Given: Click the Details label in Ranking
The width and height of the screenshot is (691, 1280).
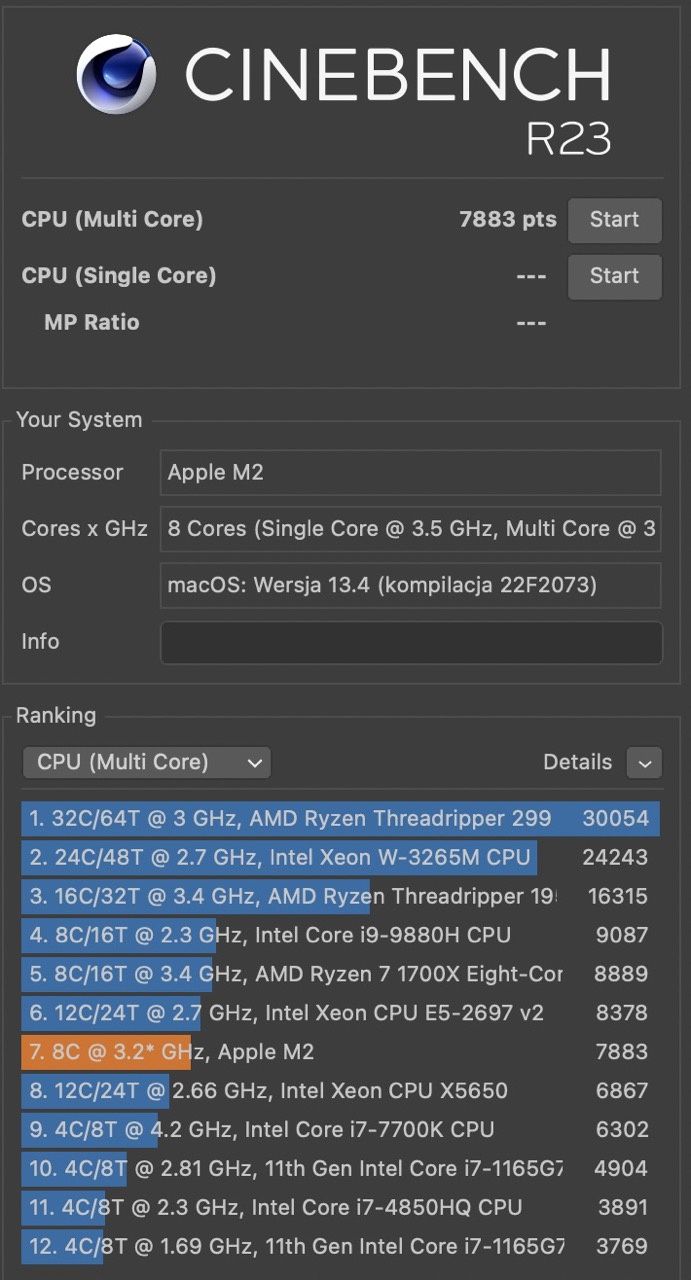Looking at the screenshot, I should 577,763.
